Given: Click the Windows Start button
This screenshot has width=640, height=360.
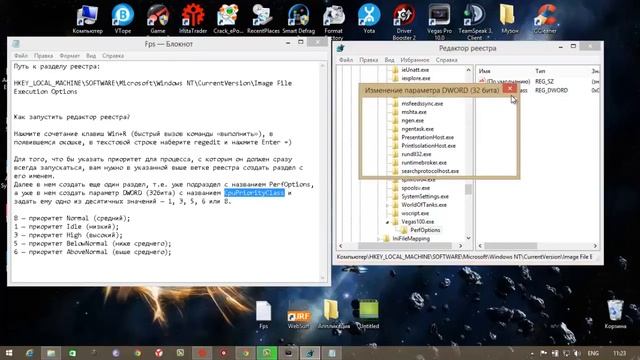Looking at the screenshot, I should [9, 353].
